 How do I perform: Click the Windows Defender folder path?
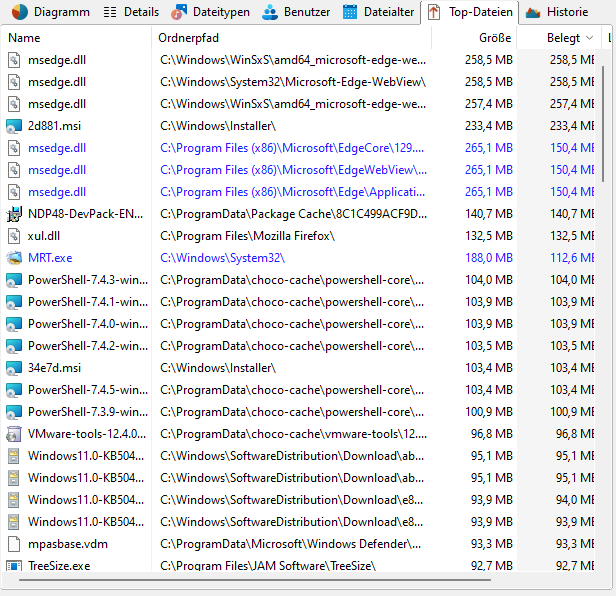[290, 544]
